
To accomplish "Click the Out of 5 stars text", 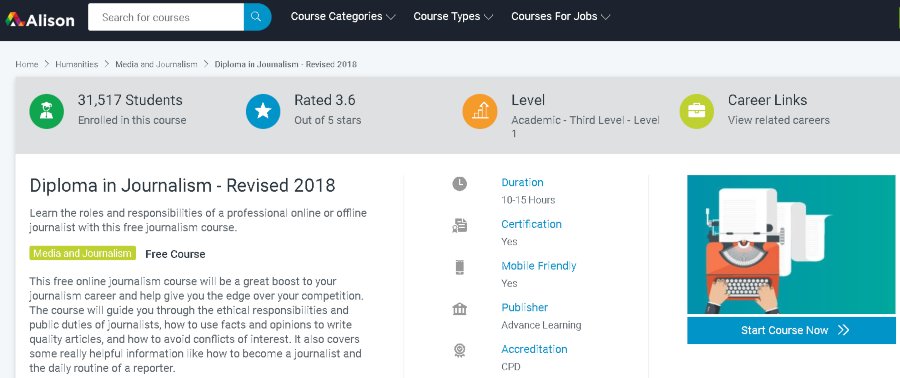I will [x=328, y=120].
